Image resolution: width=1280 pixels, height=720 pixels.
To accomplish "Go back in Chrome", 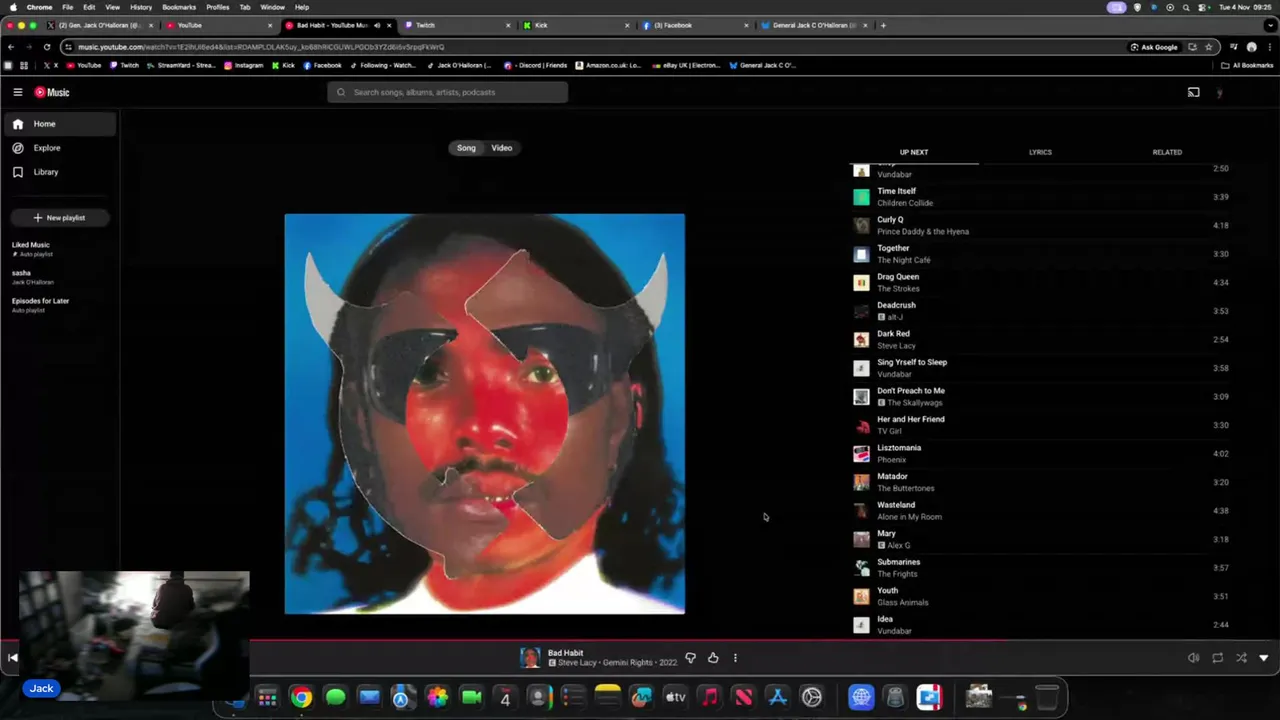I will pyautogui.click(x=11, y=47).
